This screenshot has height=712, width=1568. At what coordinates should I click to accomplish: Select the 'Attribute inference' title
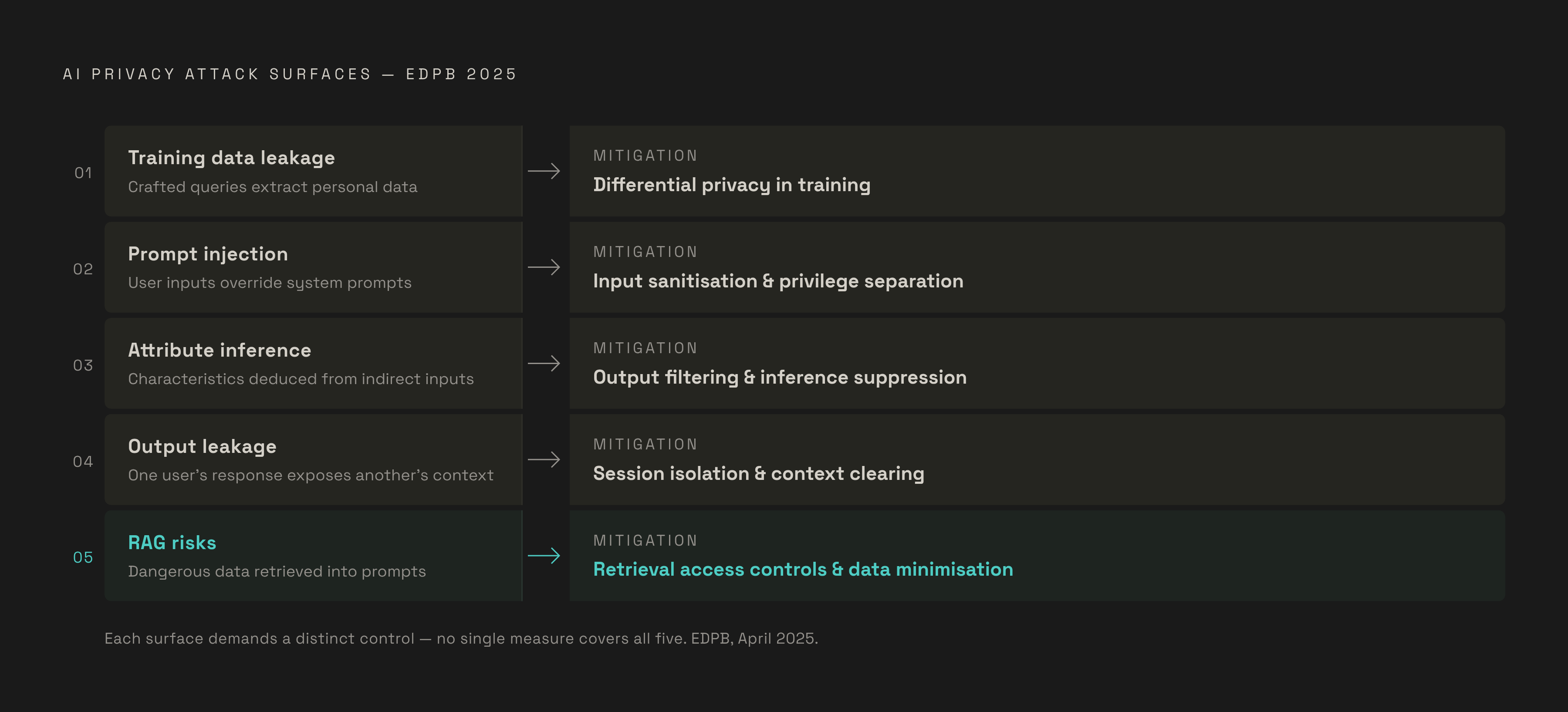coord(220,351)
